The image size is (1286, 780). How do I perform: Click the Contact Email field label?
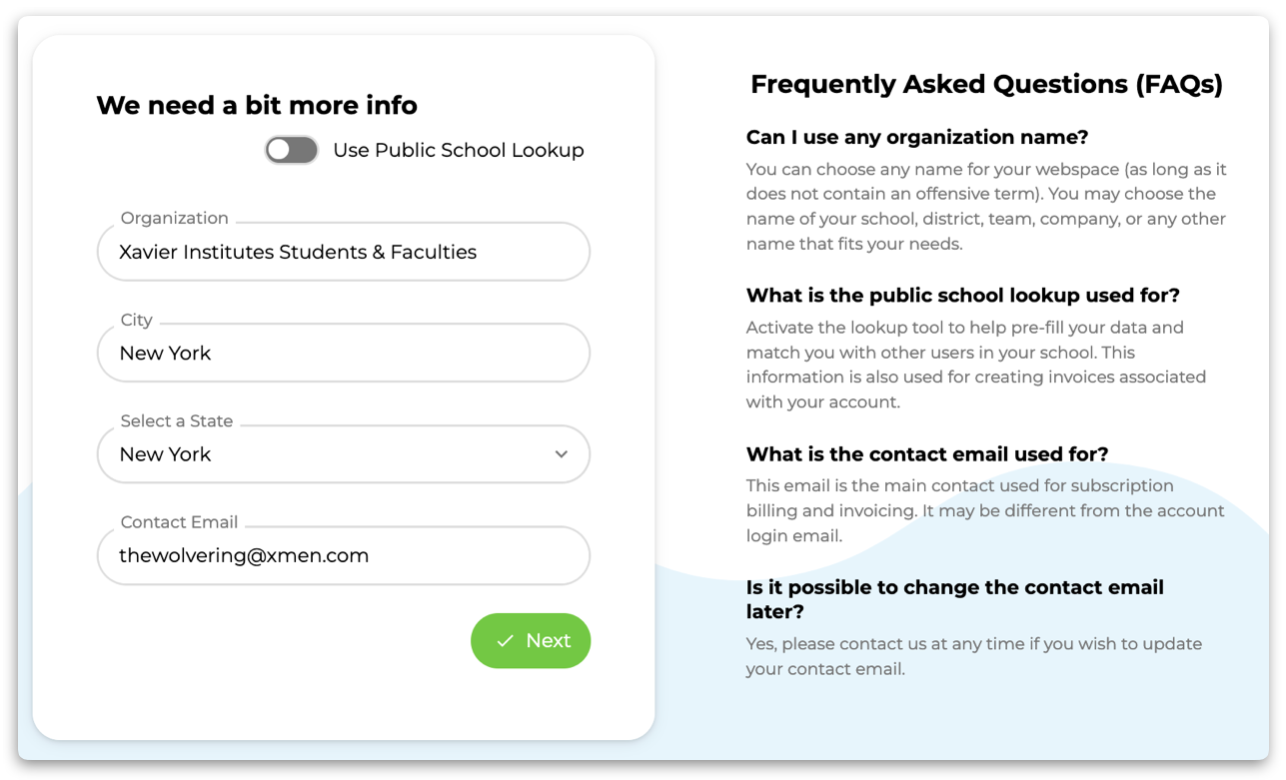tap(179, 522)
